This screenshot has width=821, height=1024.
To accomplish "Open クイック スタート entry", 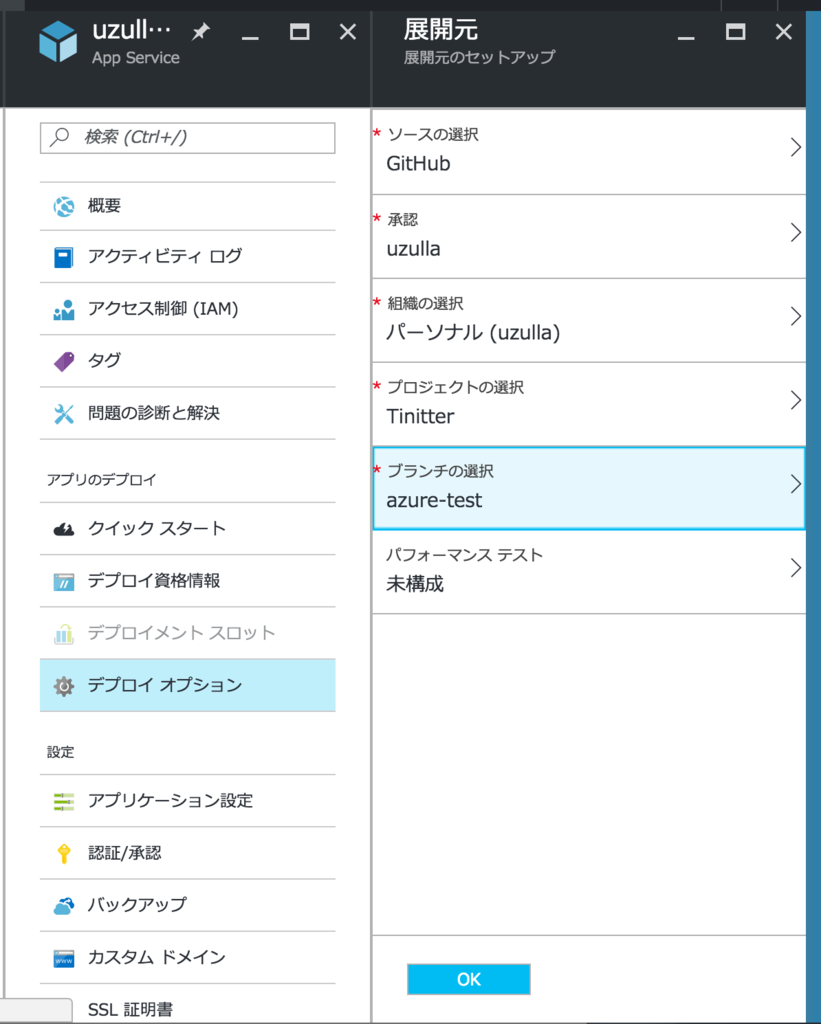I will pyautogui.click(x=187, y=529).
